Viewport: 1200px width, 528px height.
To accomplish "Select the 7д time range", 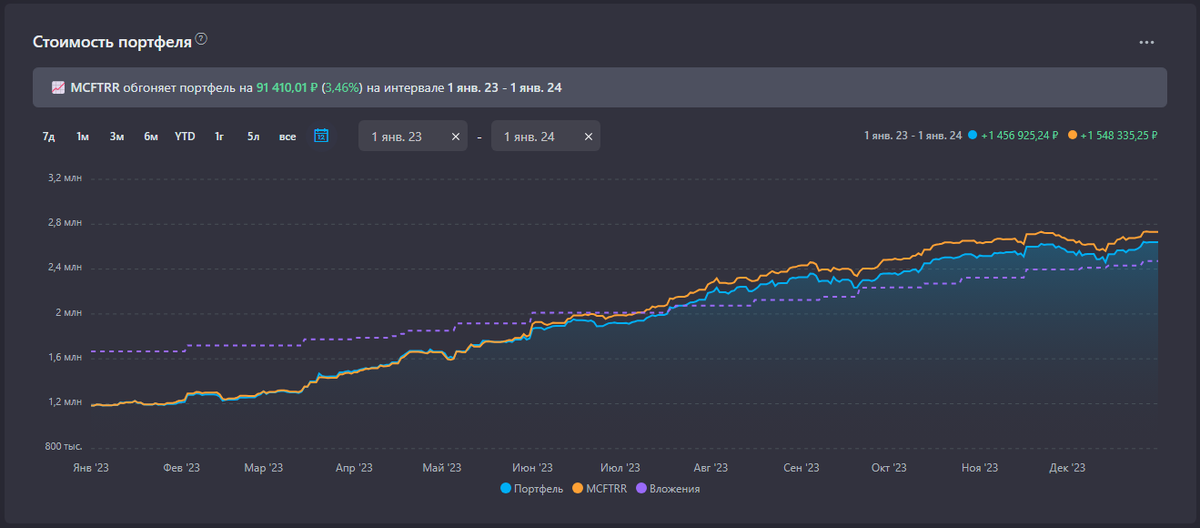I will [49, 137].
